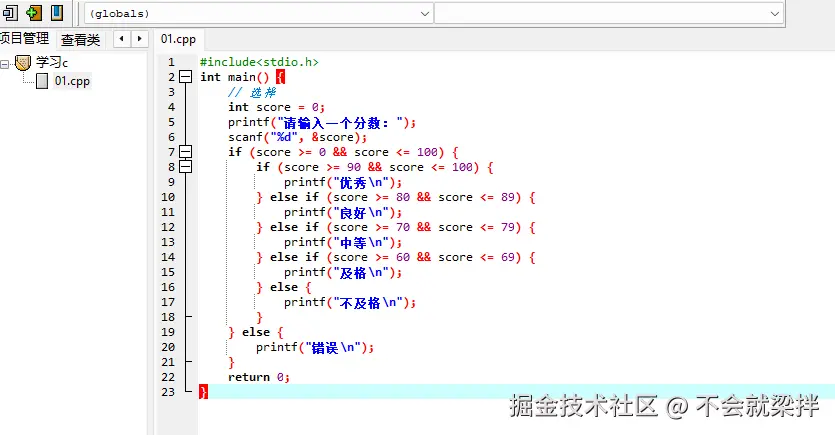The height and width of the screenshot is (435, 835).
Task: Click the '} else {' on line 19
Action: (x=256, y=332)
